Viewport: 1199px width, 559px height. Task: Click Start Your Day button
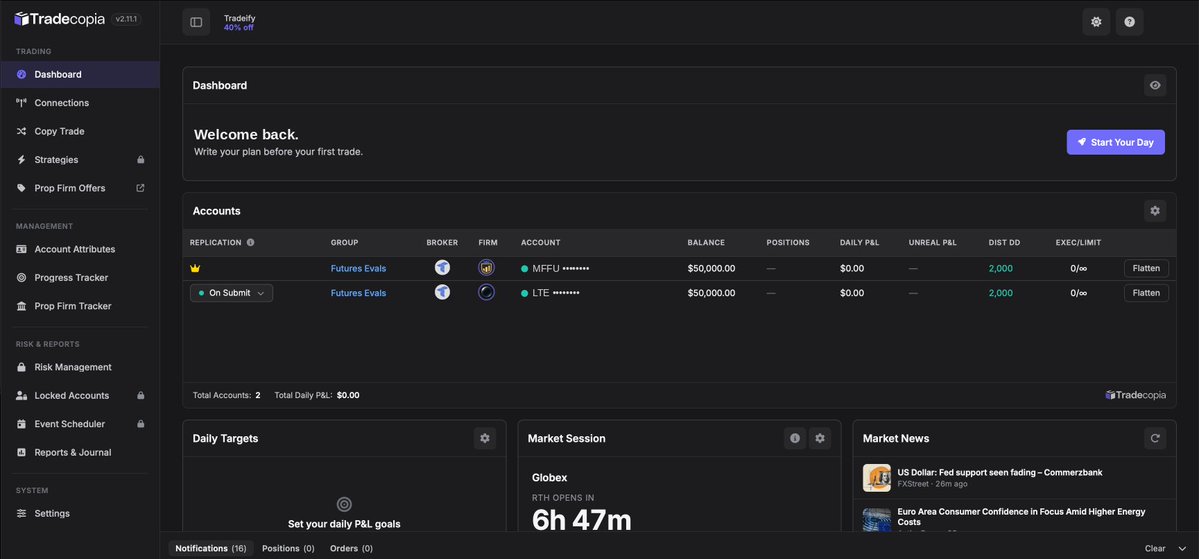click(1116, 142)
